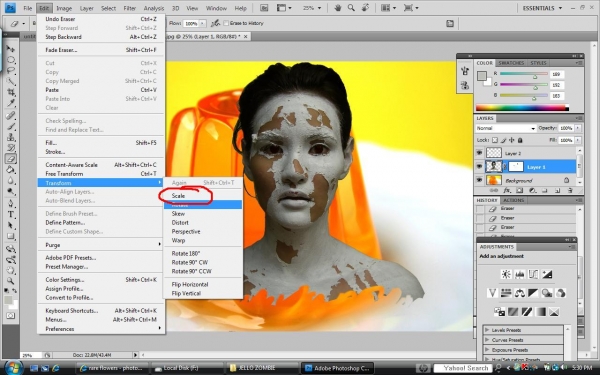Open the ESSENTIALS workspace switcher

pyautogui.click(x=542, y=8)
